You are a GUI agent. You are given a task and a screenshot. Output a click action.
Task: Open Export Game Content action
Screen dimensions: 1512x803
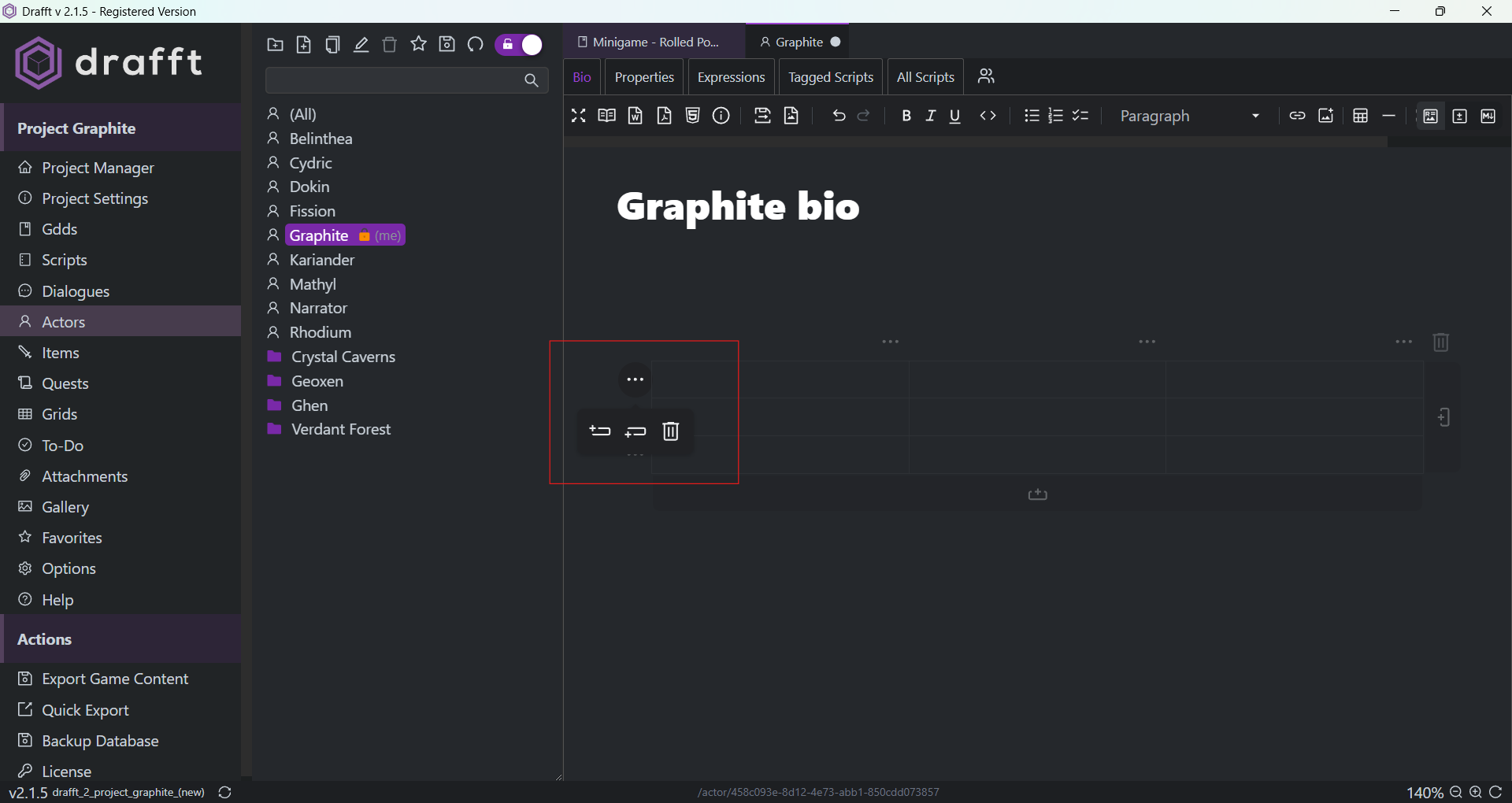[x=115, y=679]
